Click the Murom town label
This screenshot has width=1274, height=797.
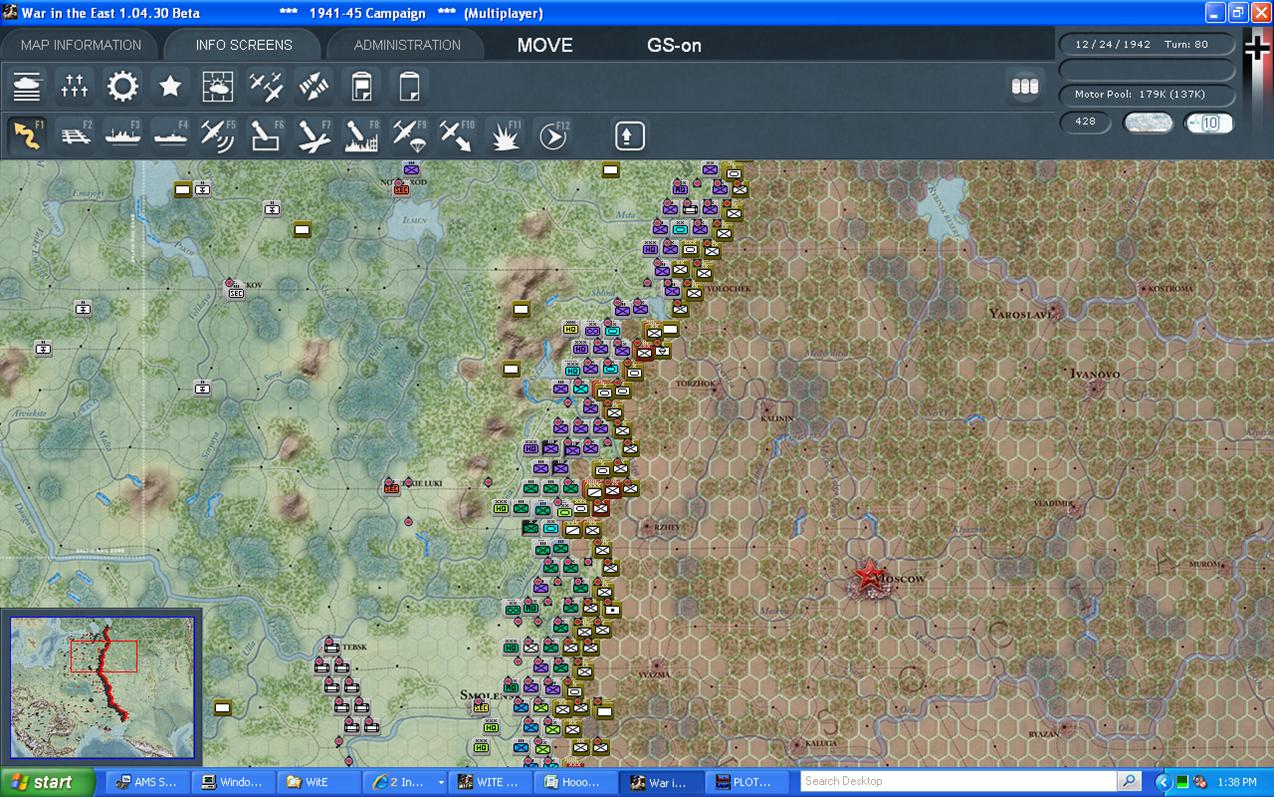(1205, 564)
